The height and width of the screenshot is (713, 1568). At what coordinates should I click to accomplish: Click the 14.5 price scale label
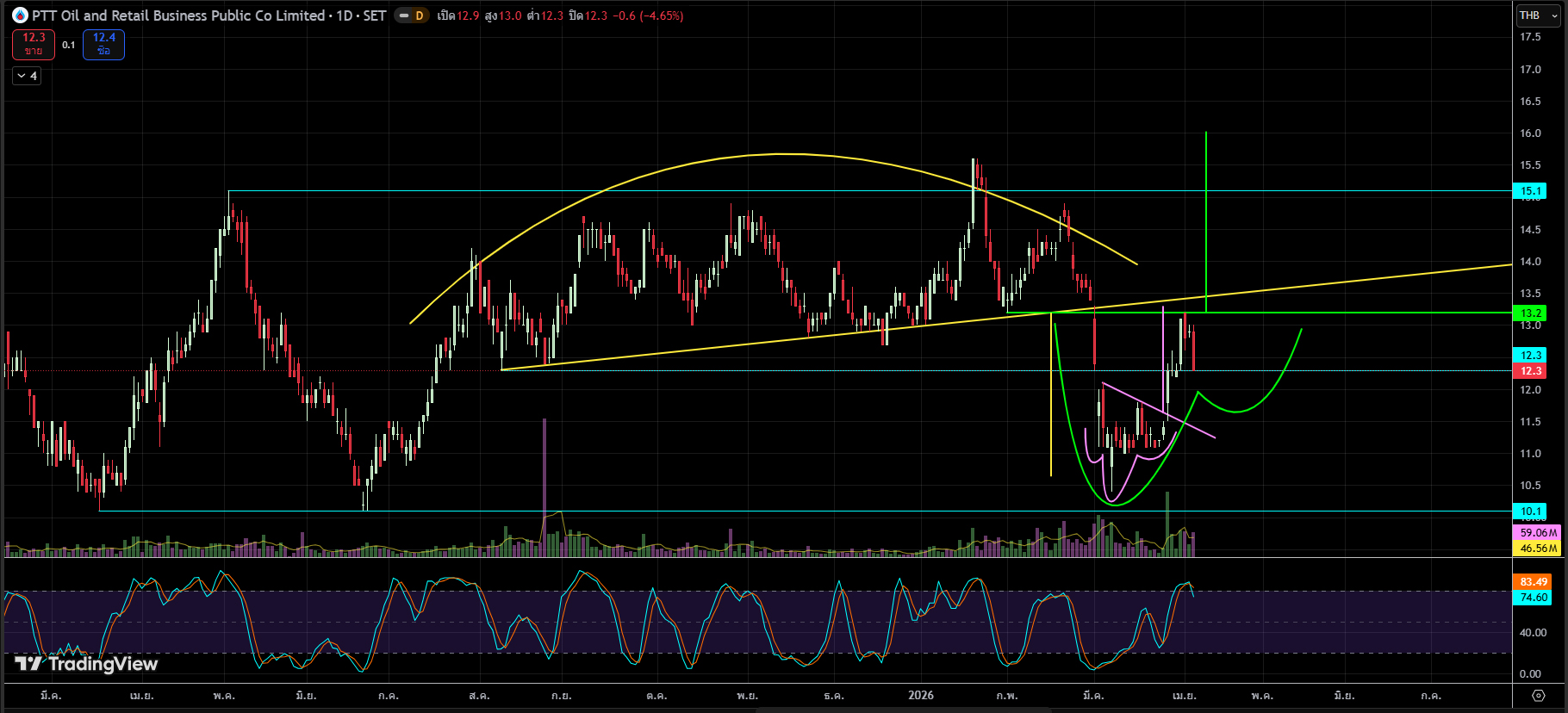1531,230
